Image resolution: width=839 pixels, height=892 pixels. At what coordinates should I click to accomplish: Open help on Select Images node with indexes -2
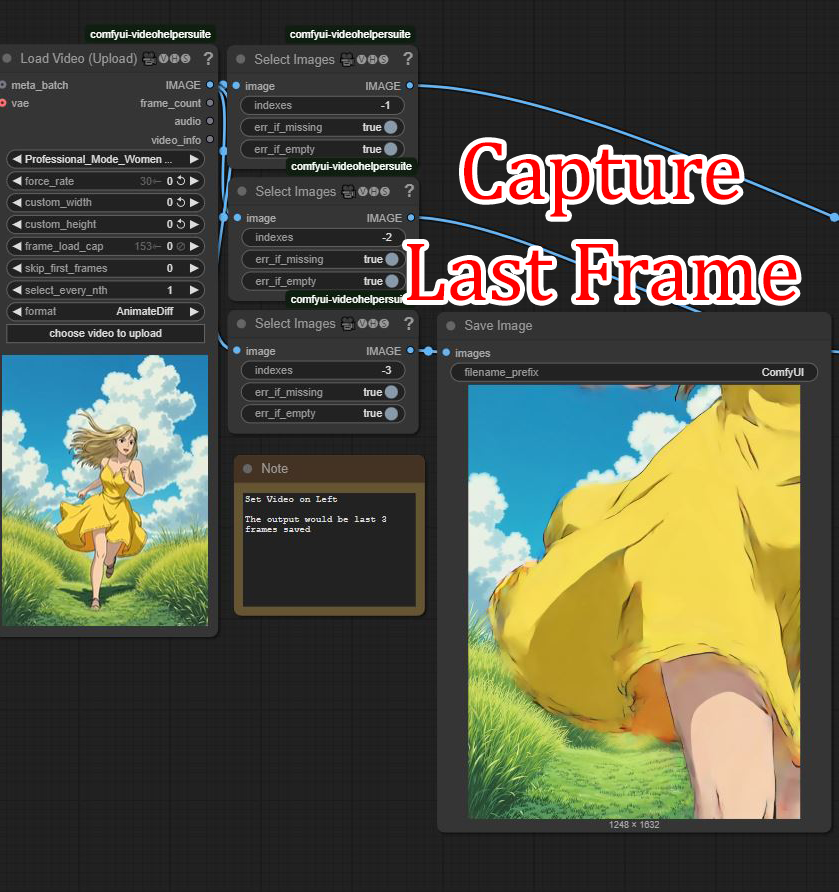click(x=409, y=191)
